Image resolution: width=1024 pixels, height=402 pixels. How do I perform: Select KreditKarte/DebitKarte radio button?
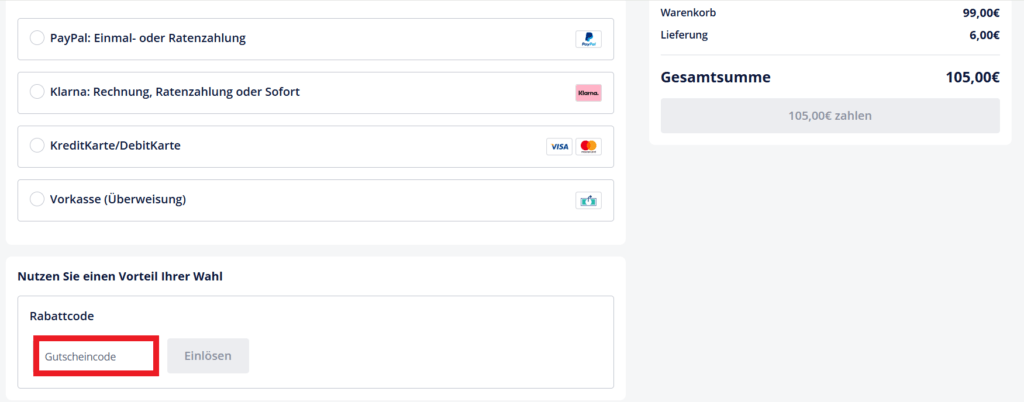[37, 146]
